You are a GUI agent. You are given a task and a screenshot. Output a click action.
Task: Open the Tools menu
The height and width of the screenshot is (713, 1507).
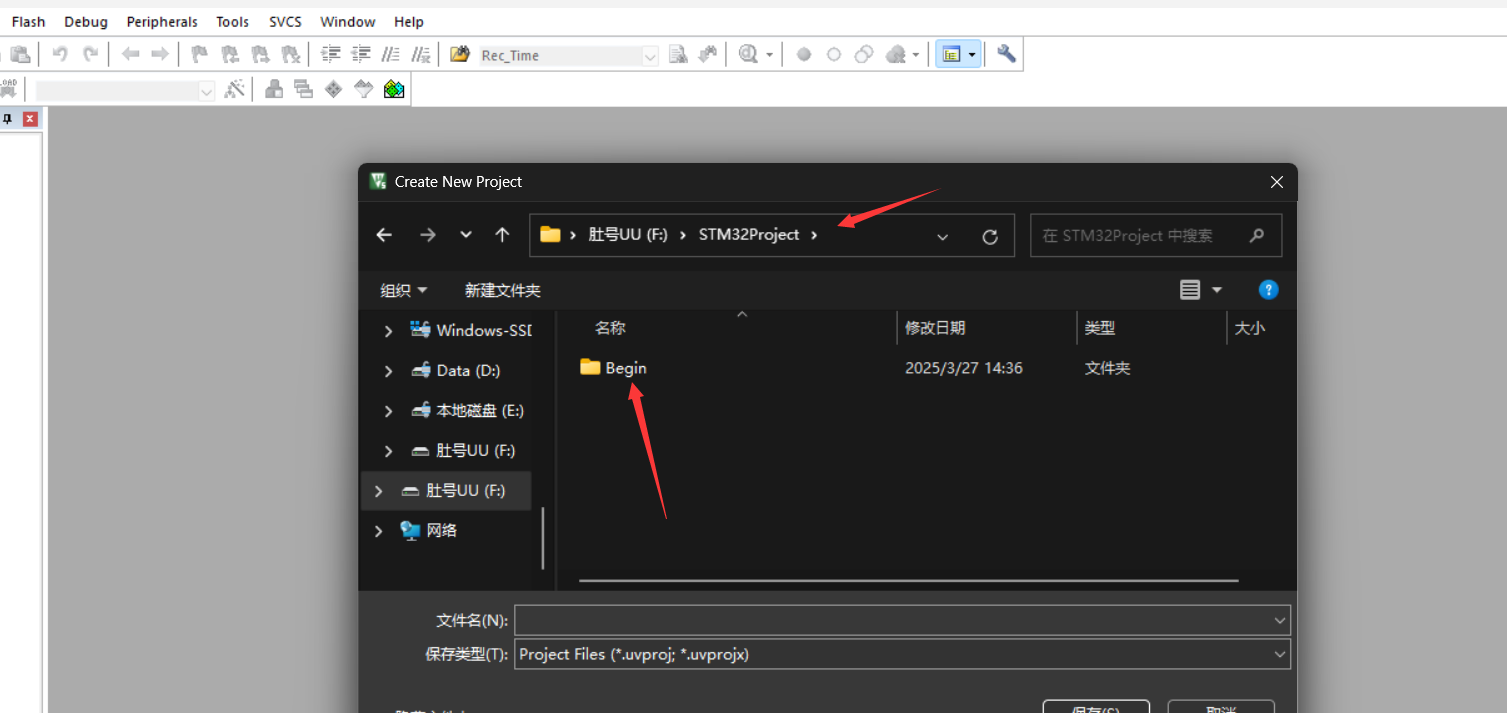(233, 21)
